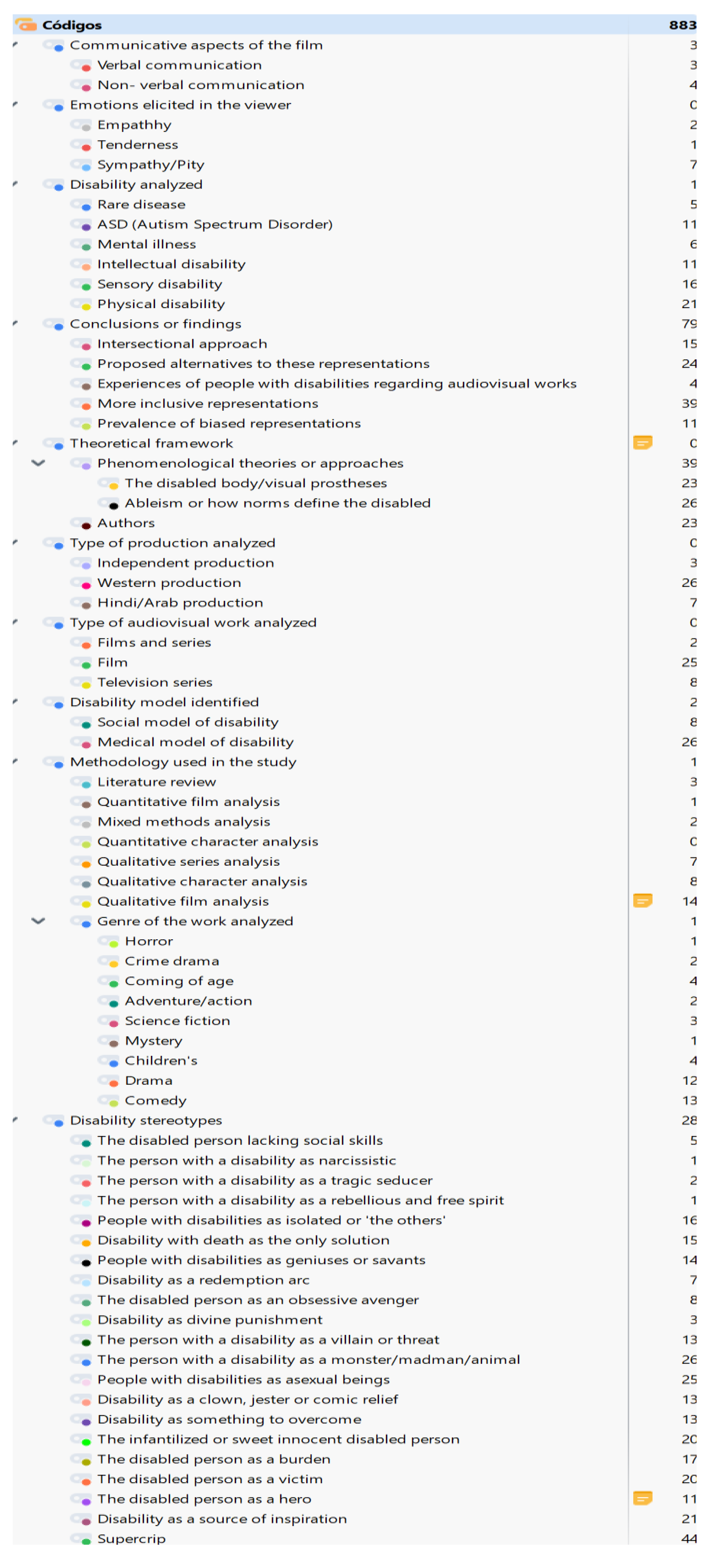Open memo icon on disabled person as hero

[642, 1498]
